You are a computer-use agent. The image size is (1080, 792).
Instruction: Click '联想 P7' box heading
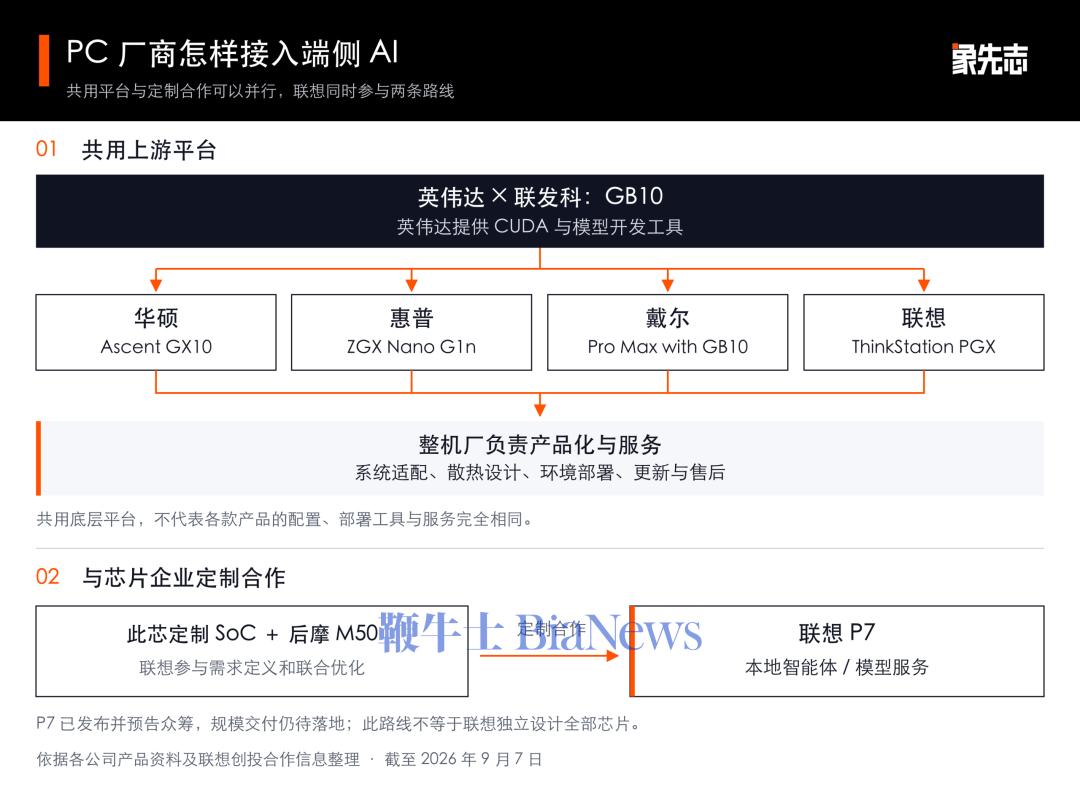point(837,632)
